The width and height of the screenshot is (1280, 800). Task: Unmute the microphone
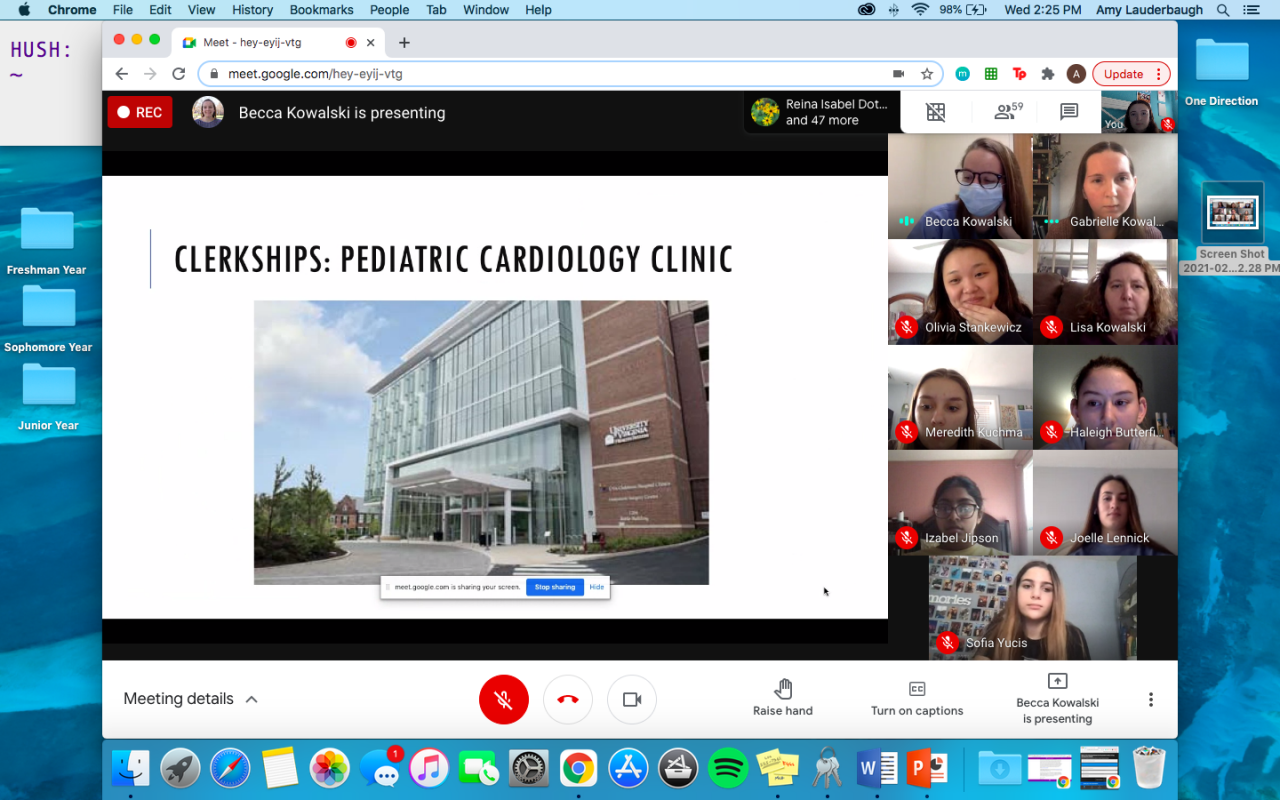tap(504, 700)
